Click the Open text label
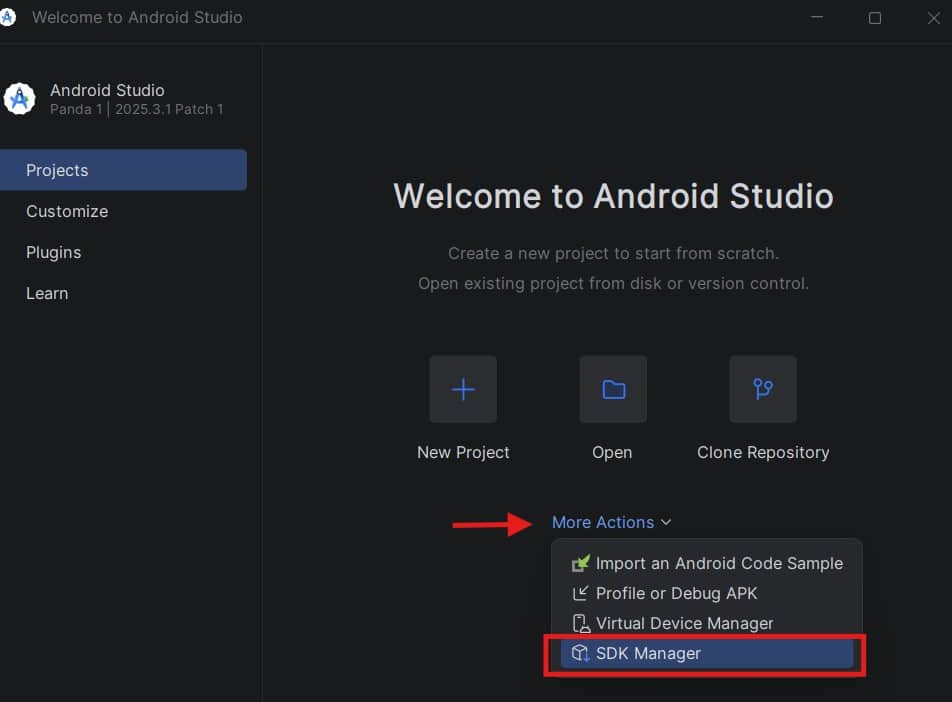This screenshot has height=702, width=952. (612, 452)
